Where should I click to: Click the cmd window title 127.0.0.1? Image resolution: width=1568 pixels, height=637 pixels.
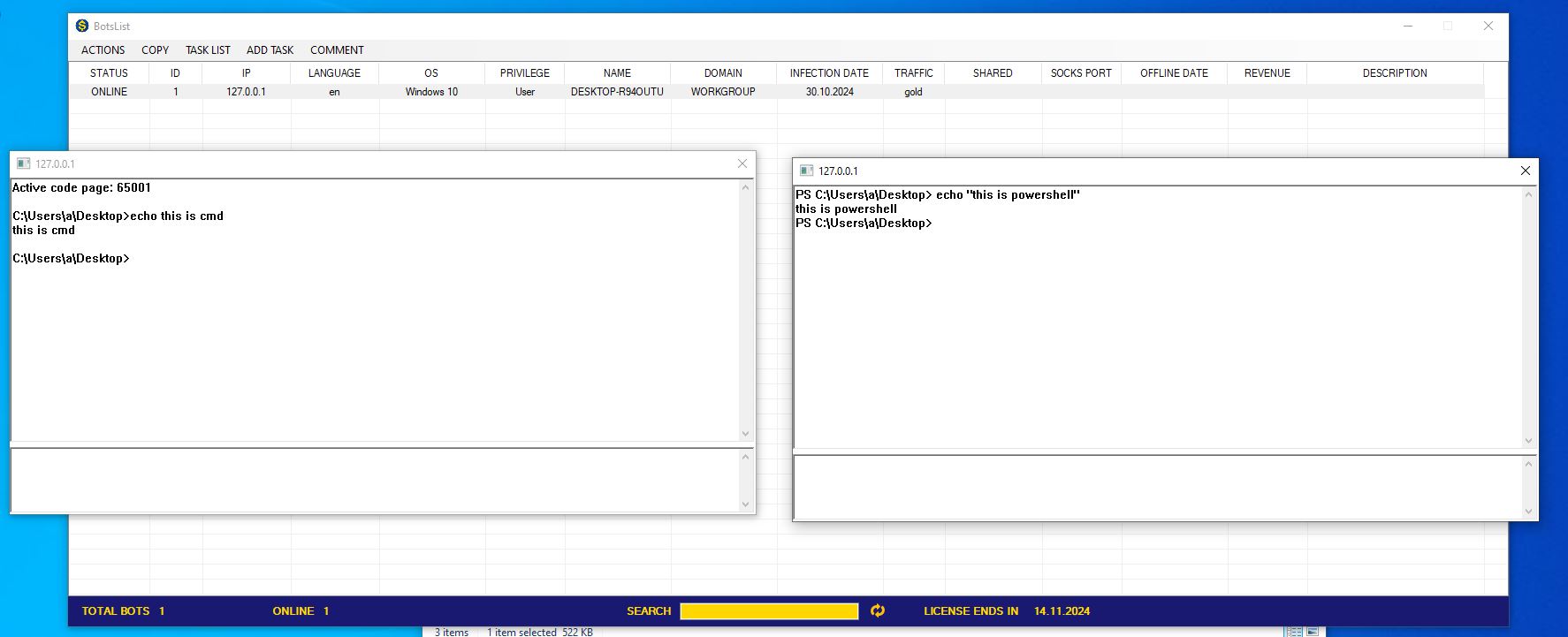(x=55, y=163)
